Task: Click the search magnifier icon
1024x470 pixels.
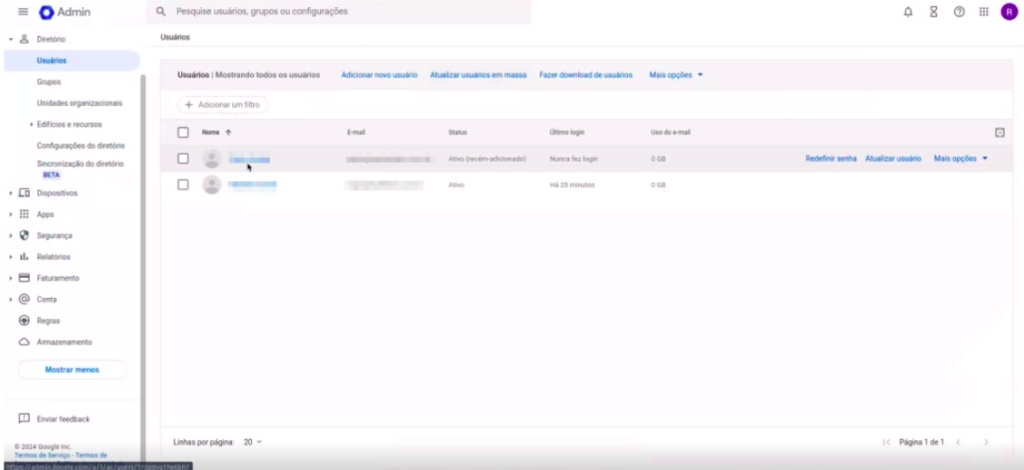Action: [x=160, y=12]
